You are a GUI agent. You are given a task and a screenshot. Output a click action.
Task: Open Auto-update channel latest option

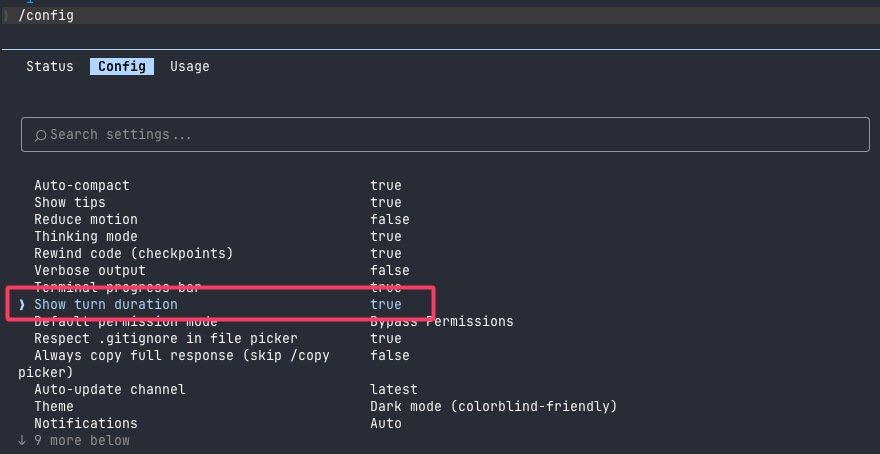click(x=393, y=389)
